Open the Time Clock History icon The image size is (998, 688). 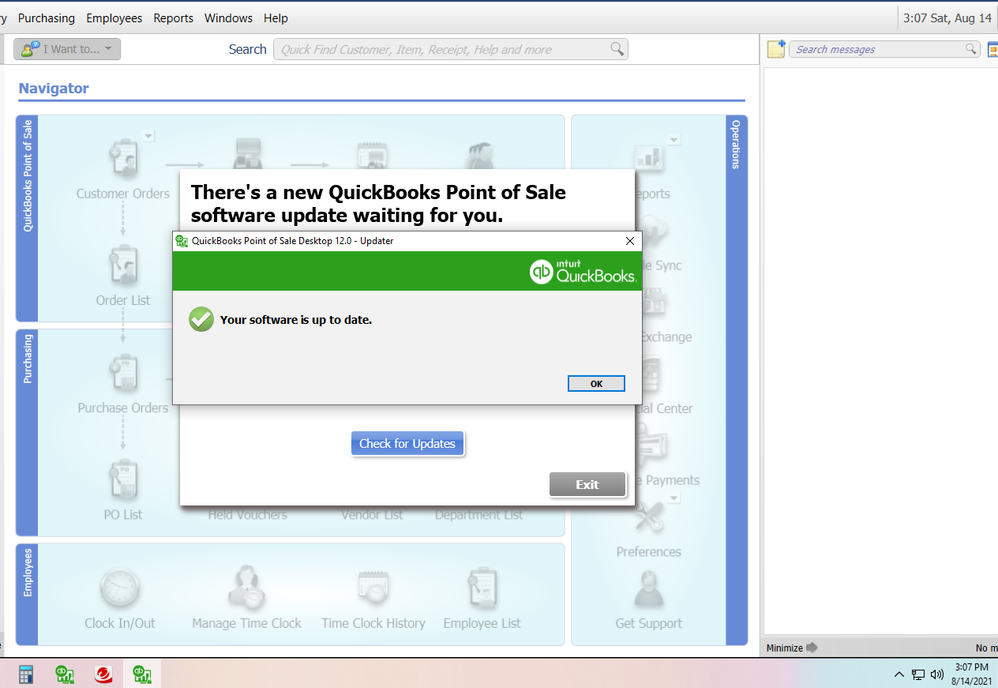[x=373, y=587]
